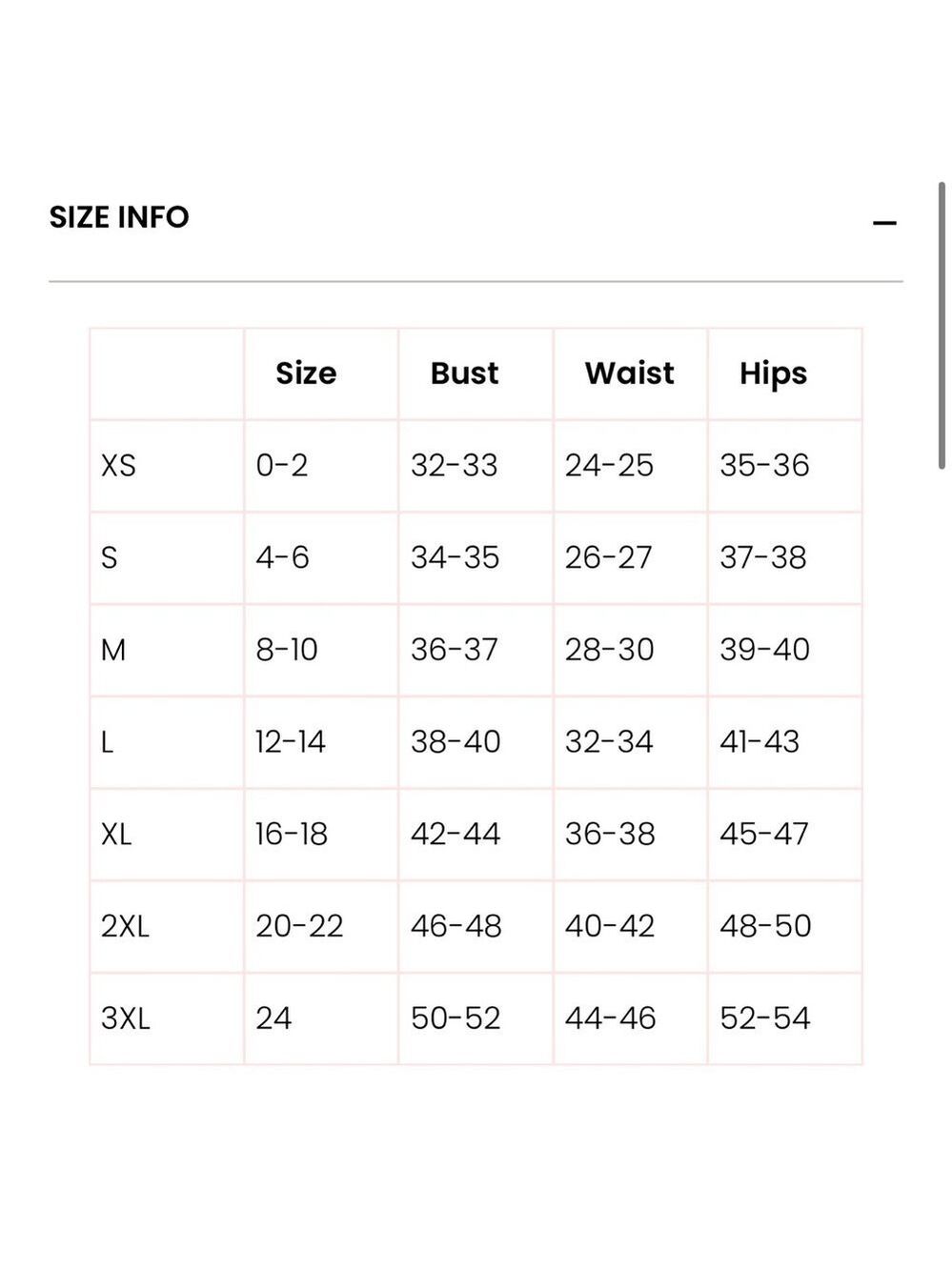The width and height of the screenshot is (952, 1270).
Task: Click the XL row label
Action: [115, 835]
